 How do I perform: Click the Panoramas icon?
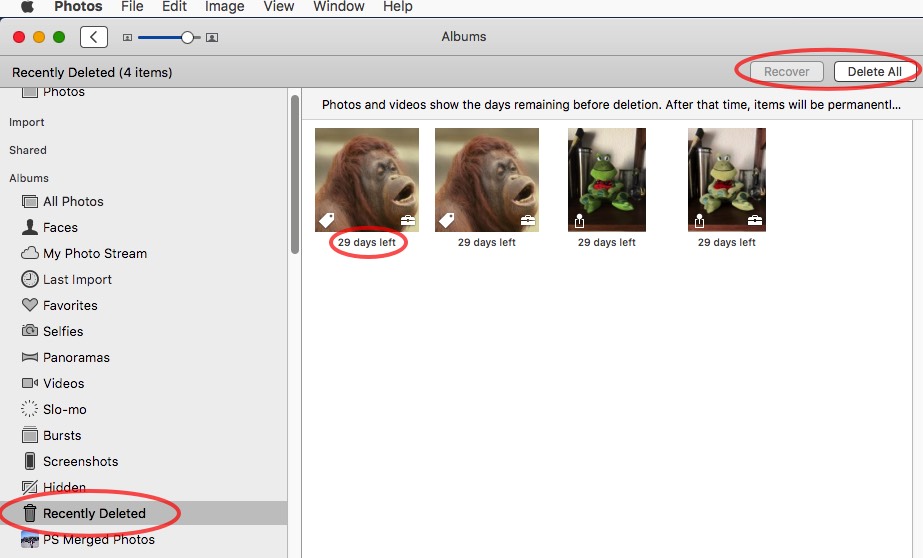click(29, 357)
